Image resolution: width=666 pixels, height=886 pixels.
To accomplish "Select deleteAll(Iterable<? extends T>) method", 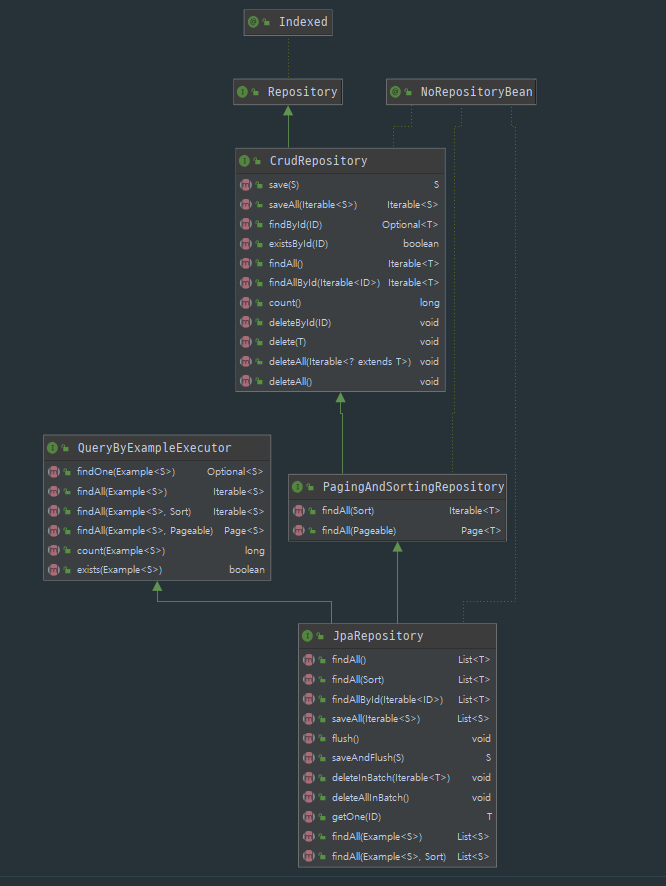I will coord(340,362).
